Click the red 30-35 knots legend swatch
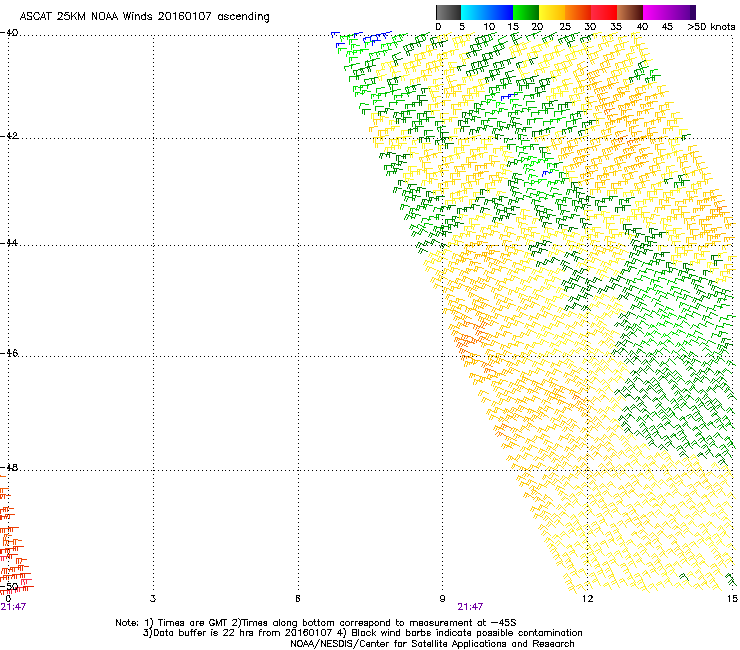 coord(604,12)
